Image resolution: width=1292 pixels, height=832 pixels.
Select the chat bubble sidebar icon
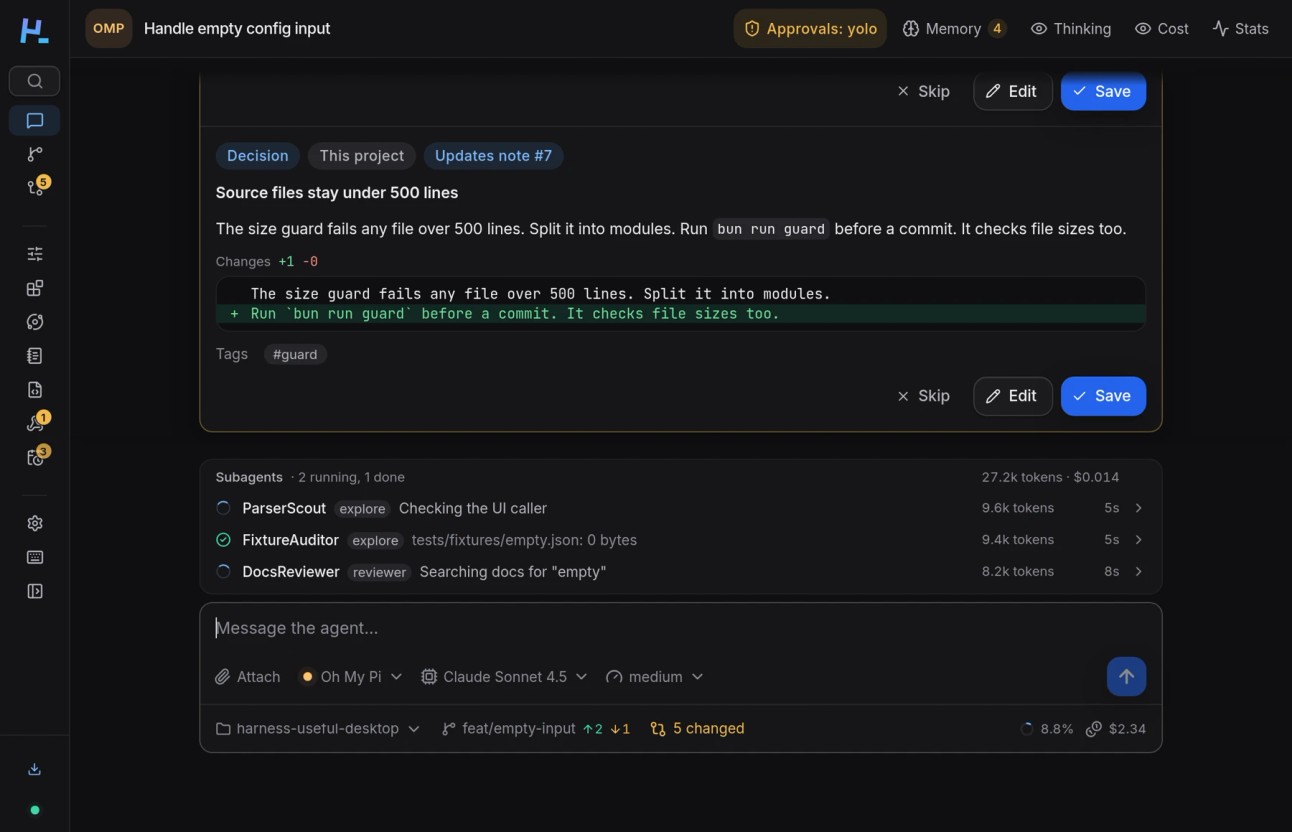[34, 121]
